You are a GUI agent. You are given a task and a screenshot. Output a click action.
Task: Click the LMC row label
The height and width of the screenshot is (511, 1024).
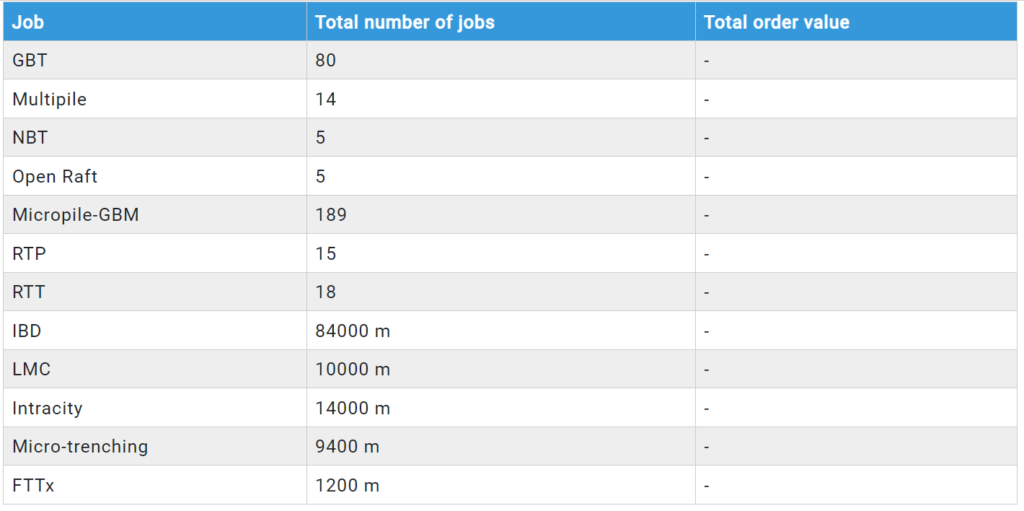[31, 369]
